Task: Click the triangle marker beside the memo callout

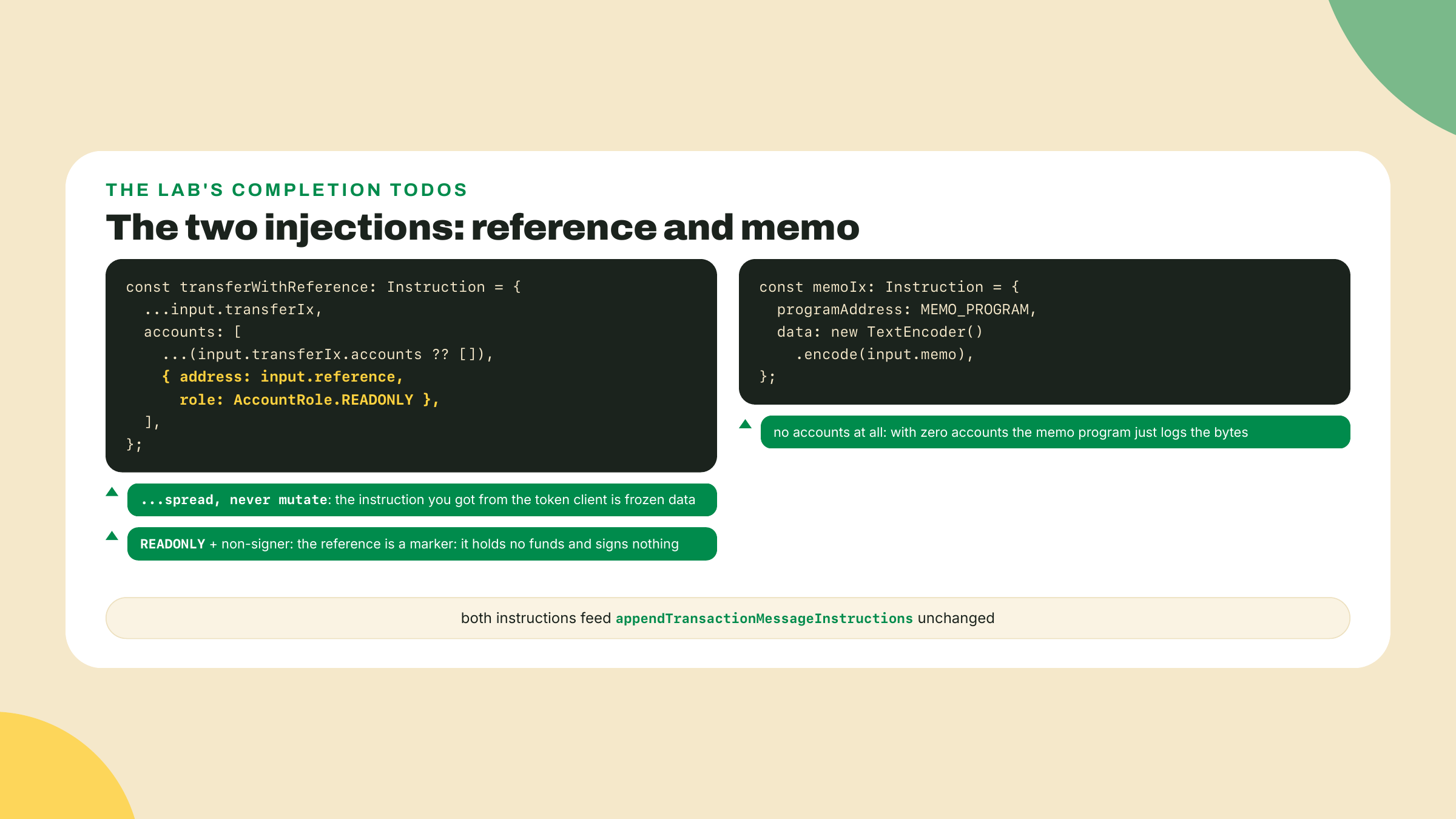Action: tap(745, 423)
